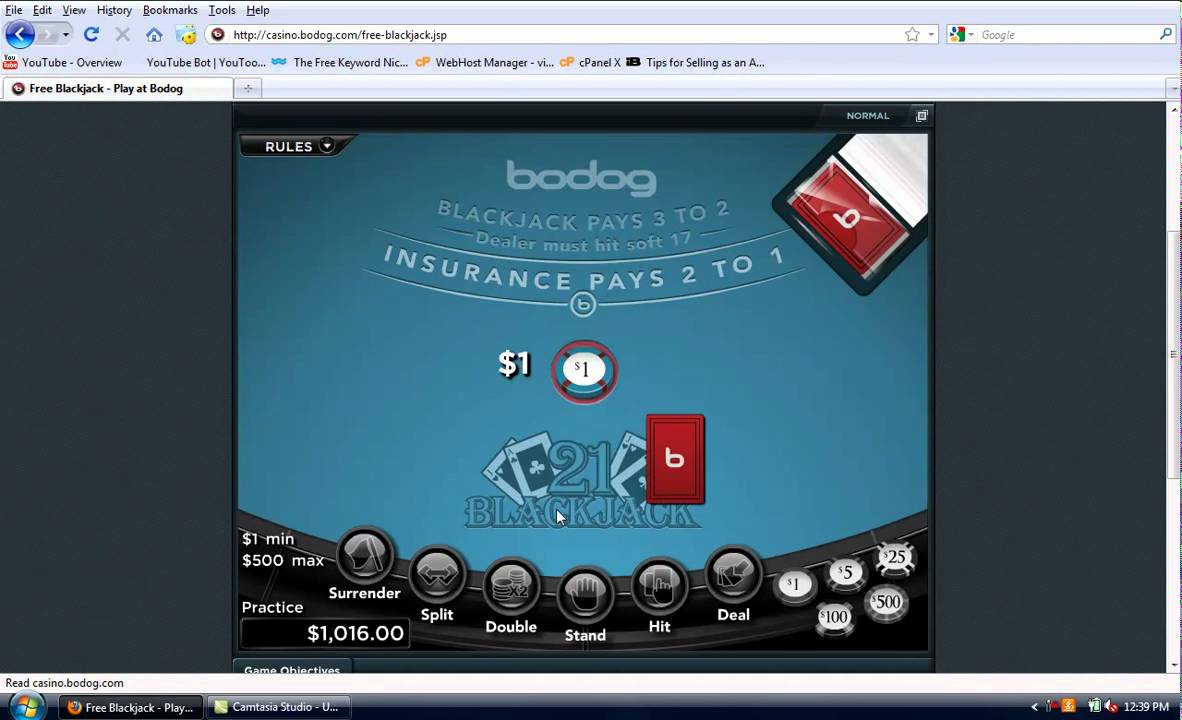Open The Free Keyword Nic... bookmark
1182x720 pixels.
[340, 63]
